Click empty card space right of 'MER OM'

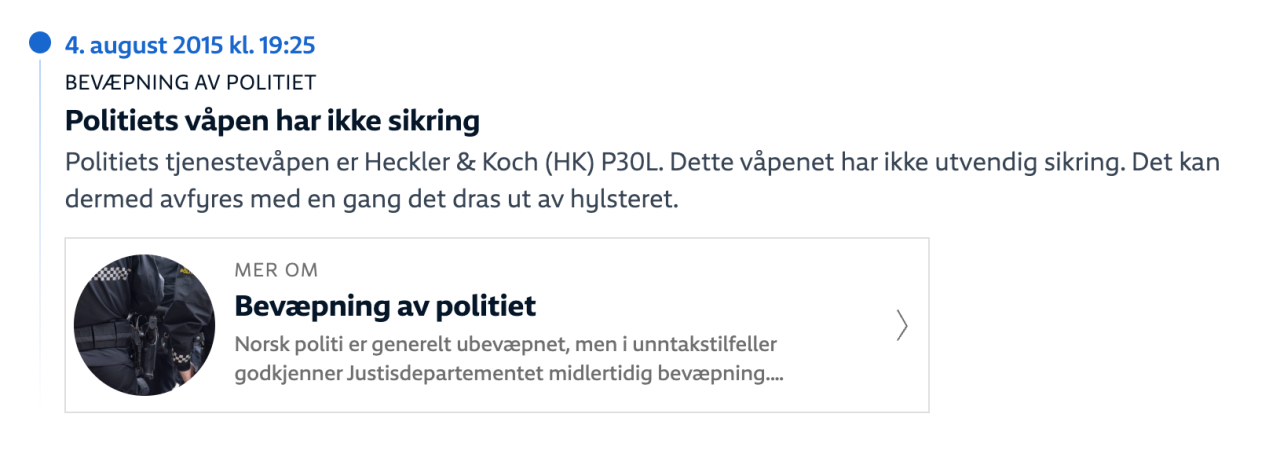(x=600, y=271)
